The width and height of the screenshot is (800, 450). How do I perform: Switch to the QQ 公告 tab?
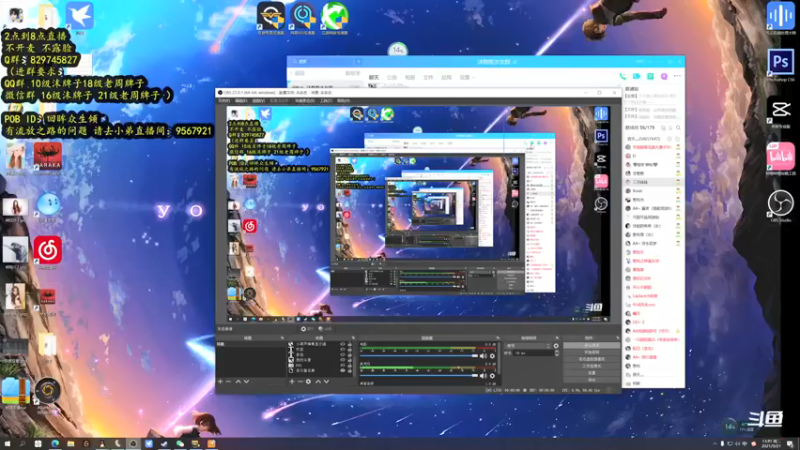(392, 78)
